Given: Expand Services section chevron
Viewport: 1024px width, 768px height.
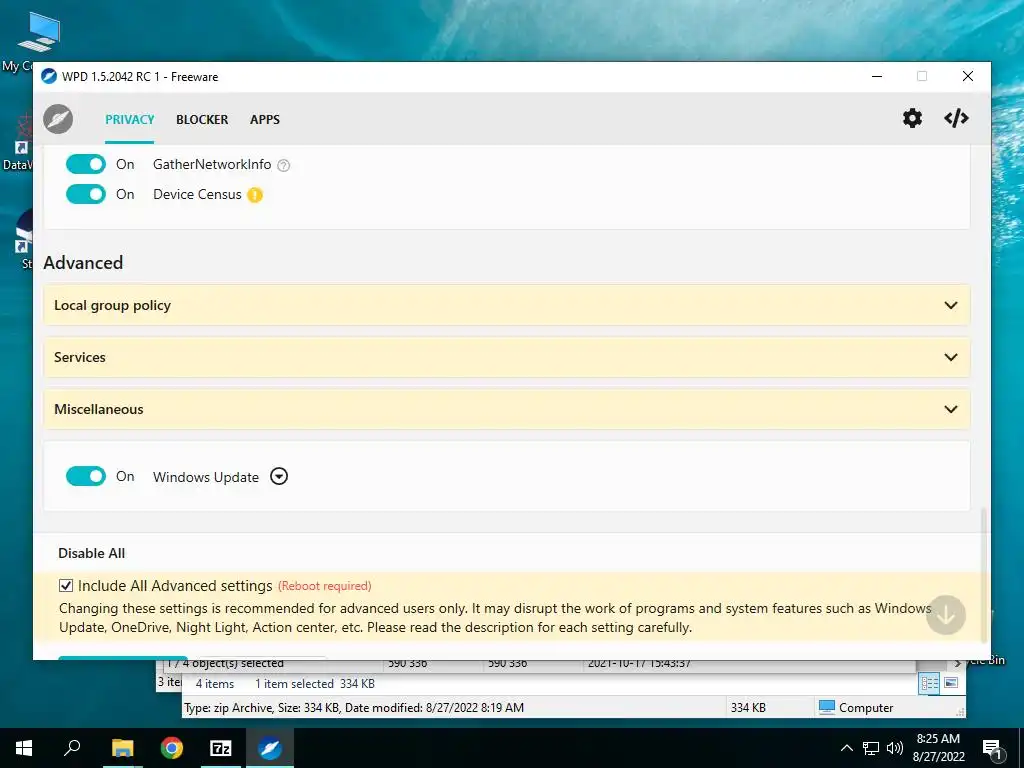Looking at the screenshot, I should (x=951, y=357).
